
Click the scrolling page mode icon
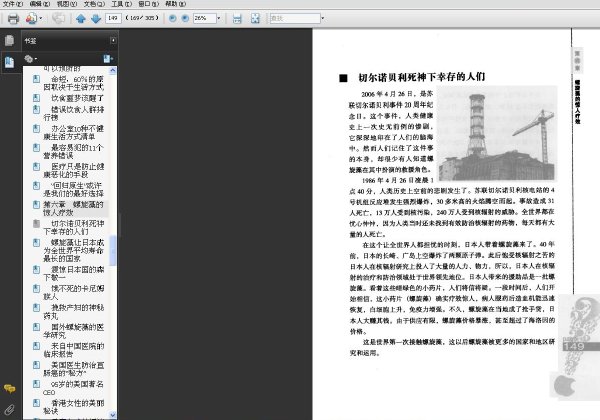(x=237, y=18)
